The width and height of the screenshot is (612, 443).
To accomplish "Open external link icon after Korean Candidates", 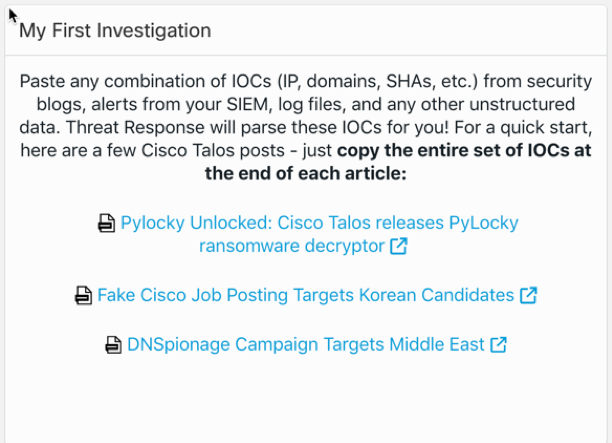I will click(529, 296).
